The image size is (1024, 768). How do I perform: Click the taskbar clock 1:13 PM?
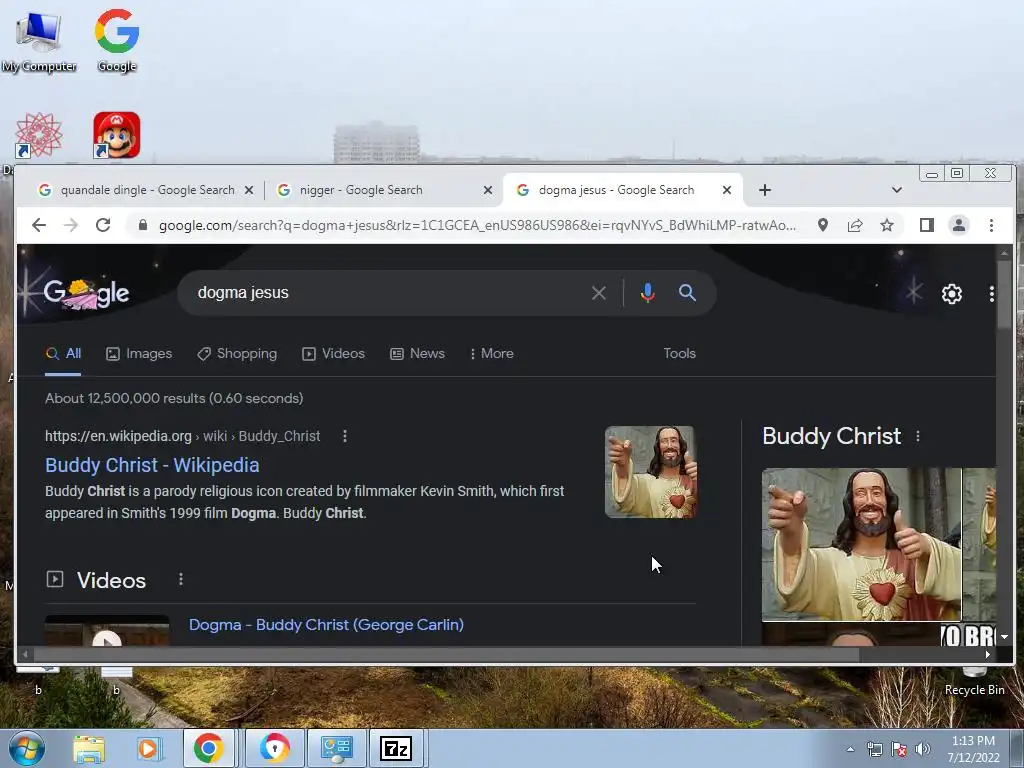coord(973,741)
